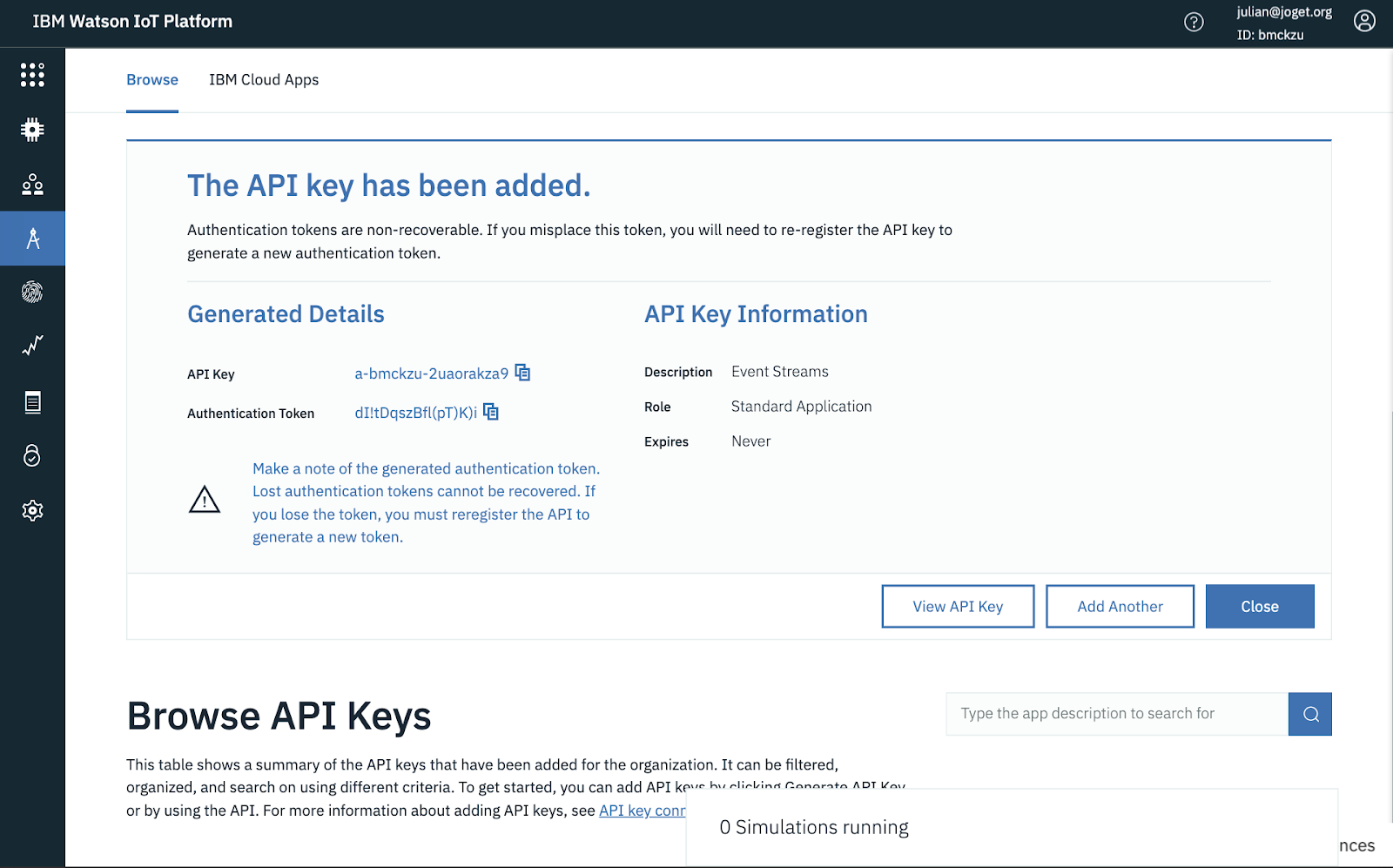Copy the API Key to clipboard

(x=522, y=373)
